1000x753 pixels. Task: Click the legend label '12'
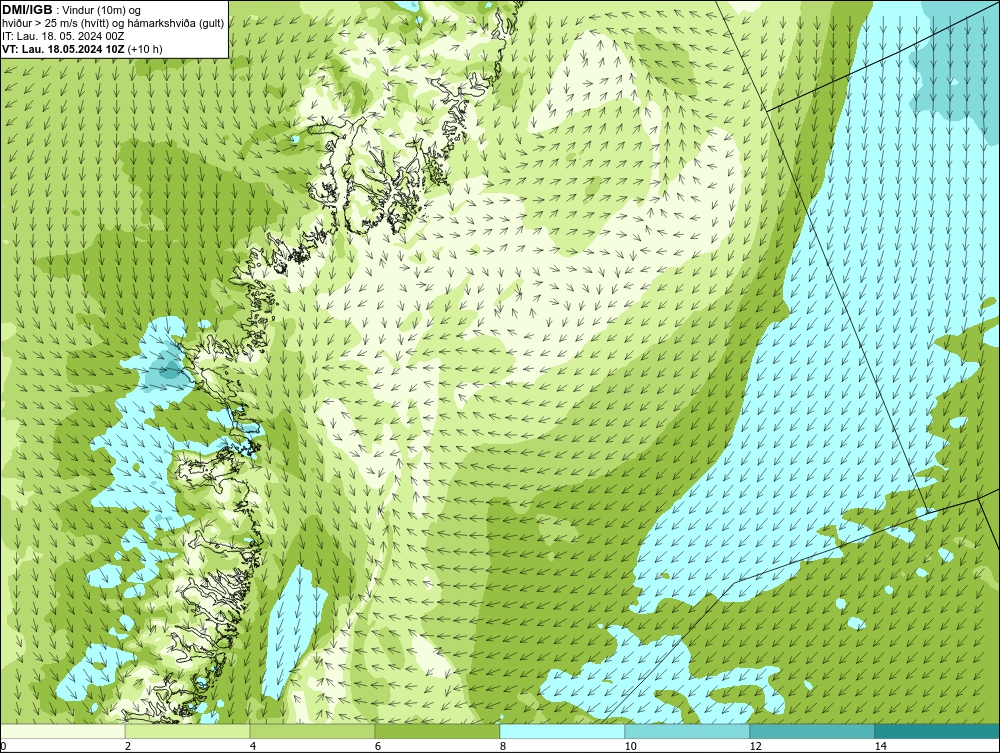pyautogui.click(x=755, y=746)
